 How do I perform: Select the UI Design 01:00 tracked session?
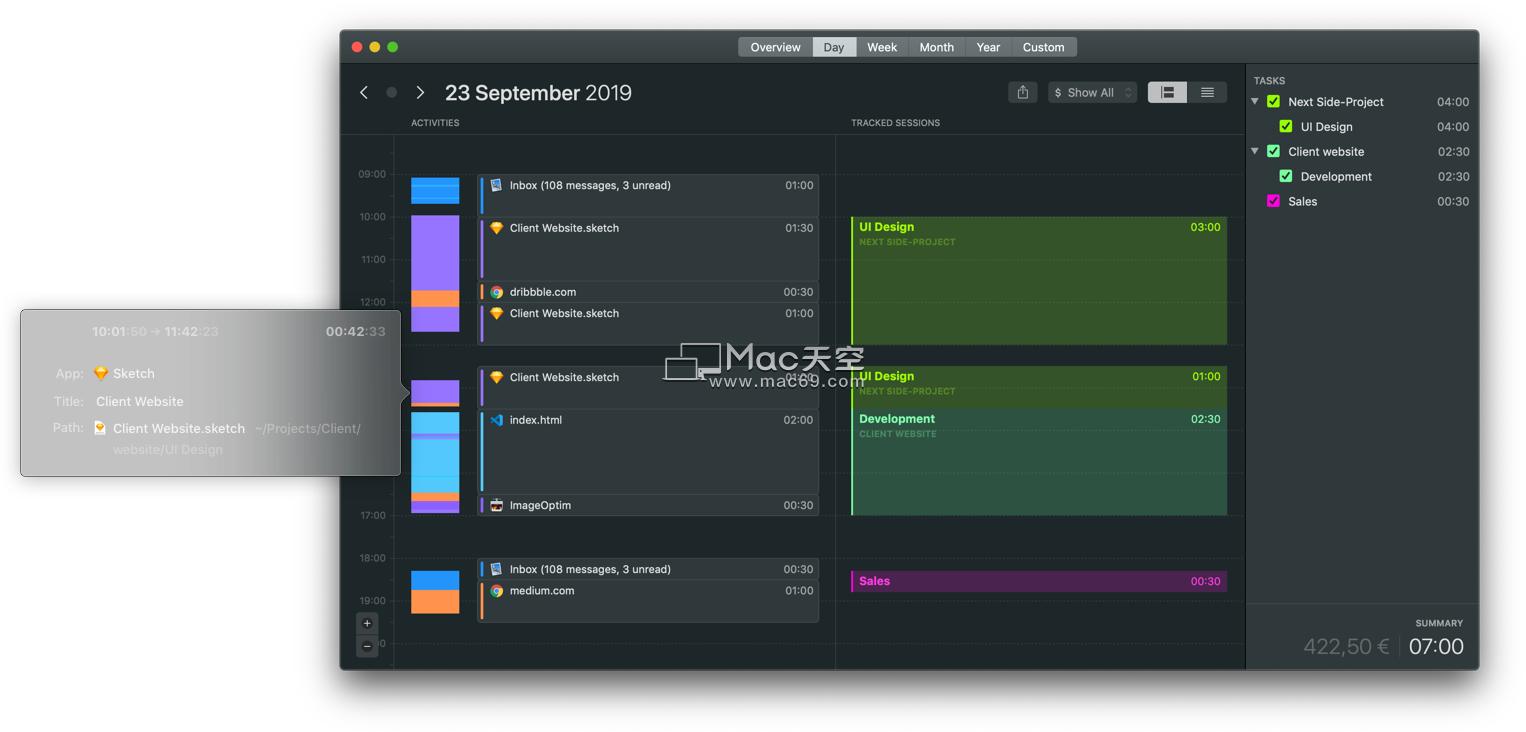[1039, 387]
